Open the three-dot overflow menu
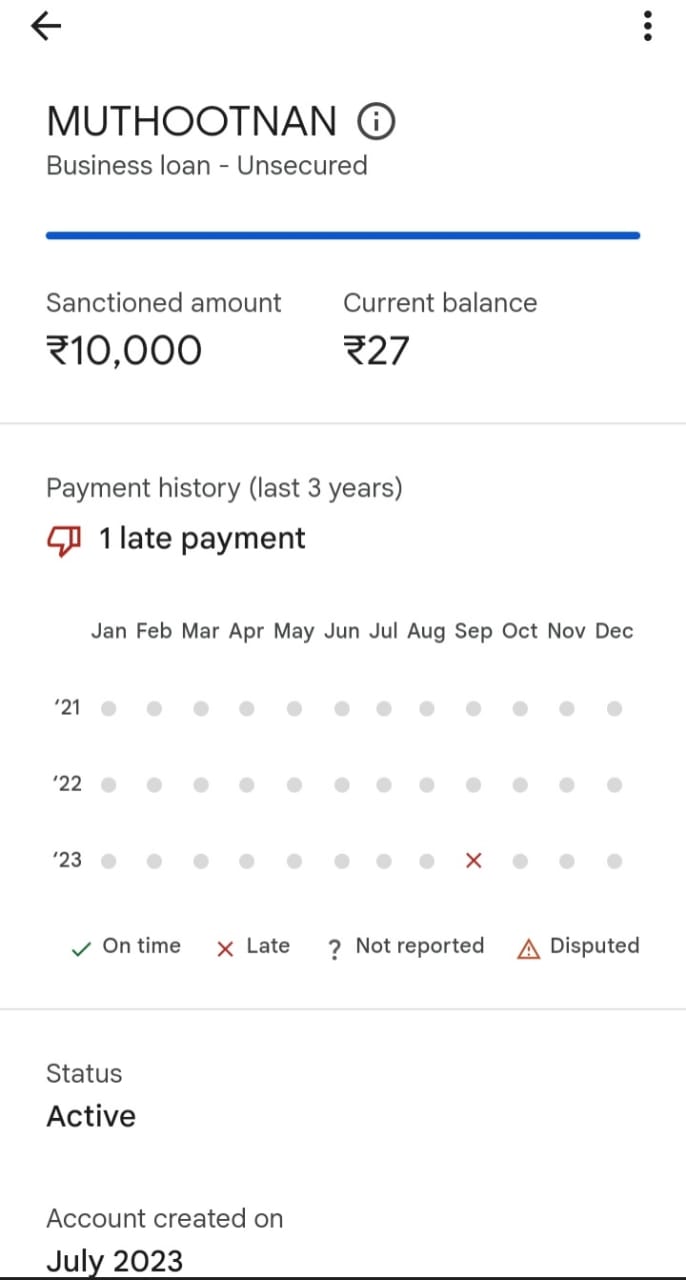The width and height of the screenshot is (686, 1280). coord(648,27)
